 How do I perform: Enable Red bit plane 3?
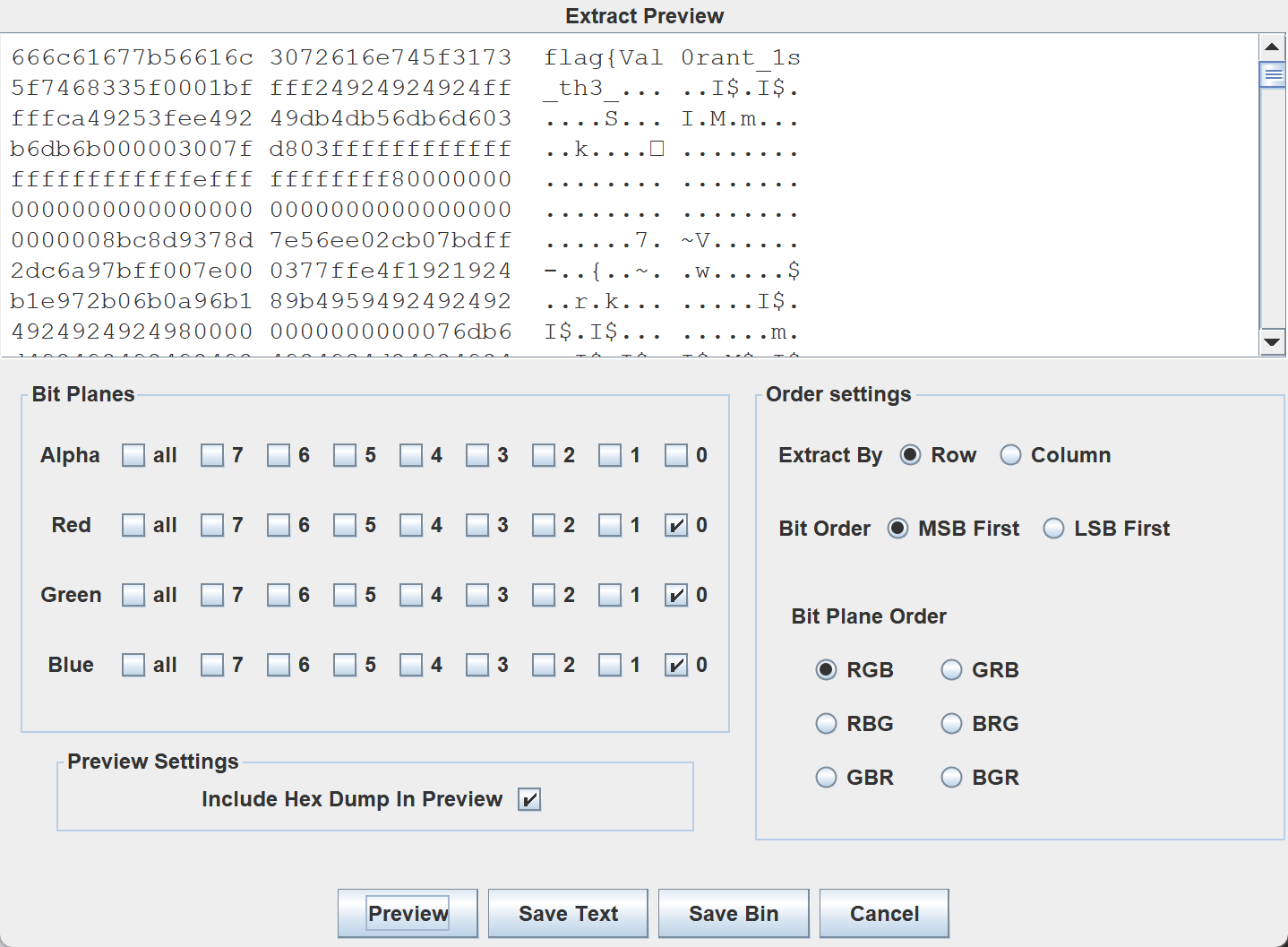(477, 525)
